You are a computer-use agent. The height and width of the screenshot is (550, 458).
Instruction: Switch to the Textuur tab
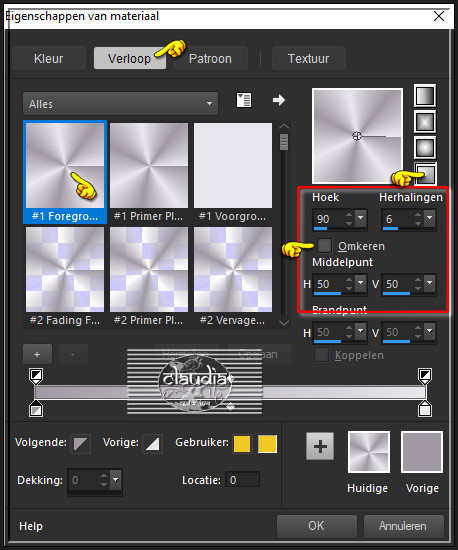coord(309,58)
